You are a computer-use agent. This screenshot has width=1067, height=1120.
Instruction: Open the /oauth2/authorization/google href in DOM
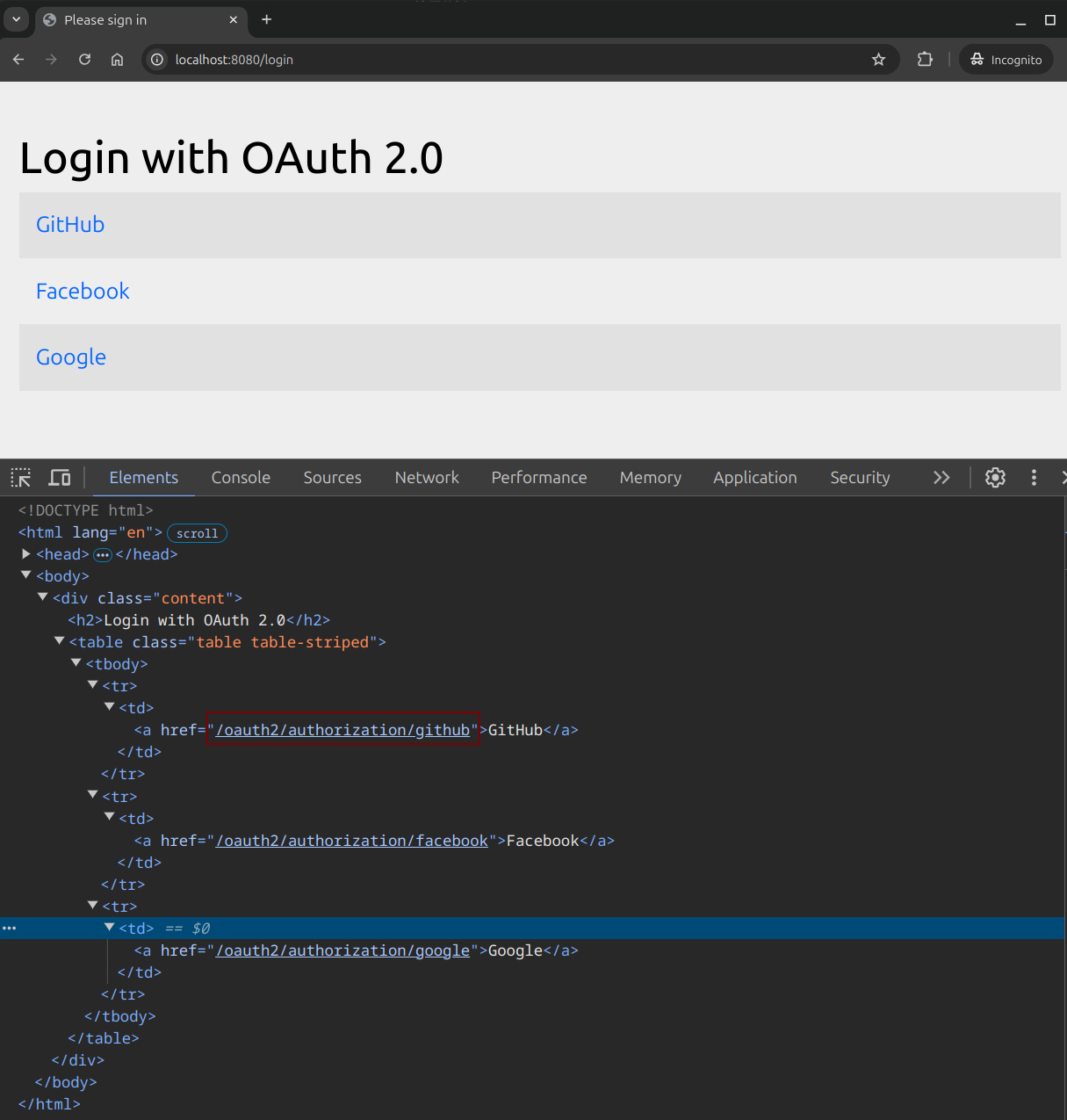(343, 950)
